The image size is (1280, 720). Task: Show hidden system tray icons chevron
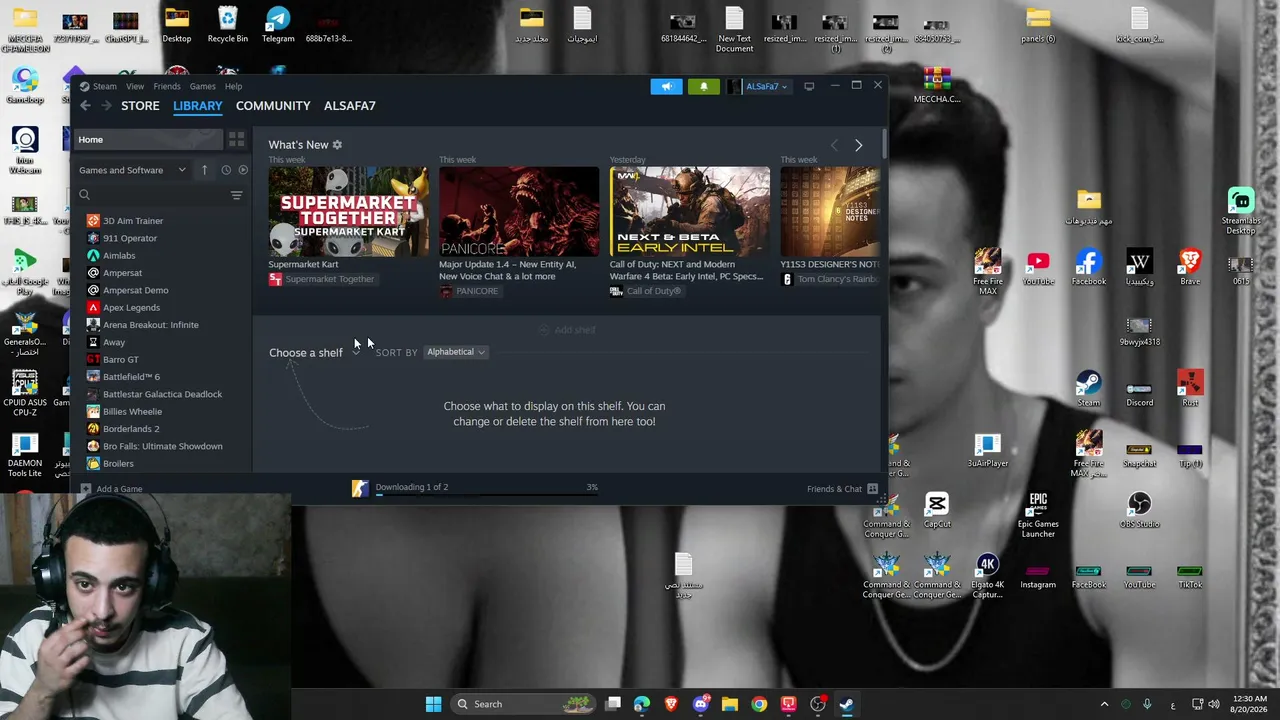[1104, 704]
